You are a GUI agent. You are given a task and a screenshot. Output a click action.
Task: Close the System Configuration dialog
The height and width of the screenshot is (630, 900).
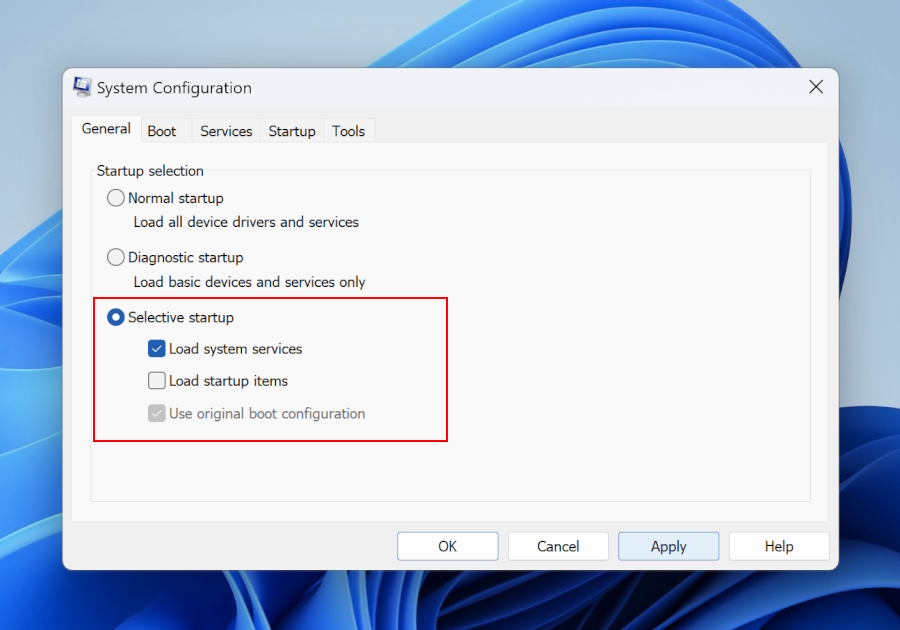816,87
